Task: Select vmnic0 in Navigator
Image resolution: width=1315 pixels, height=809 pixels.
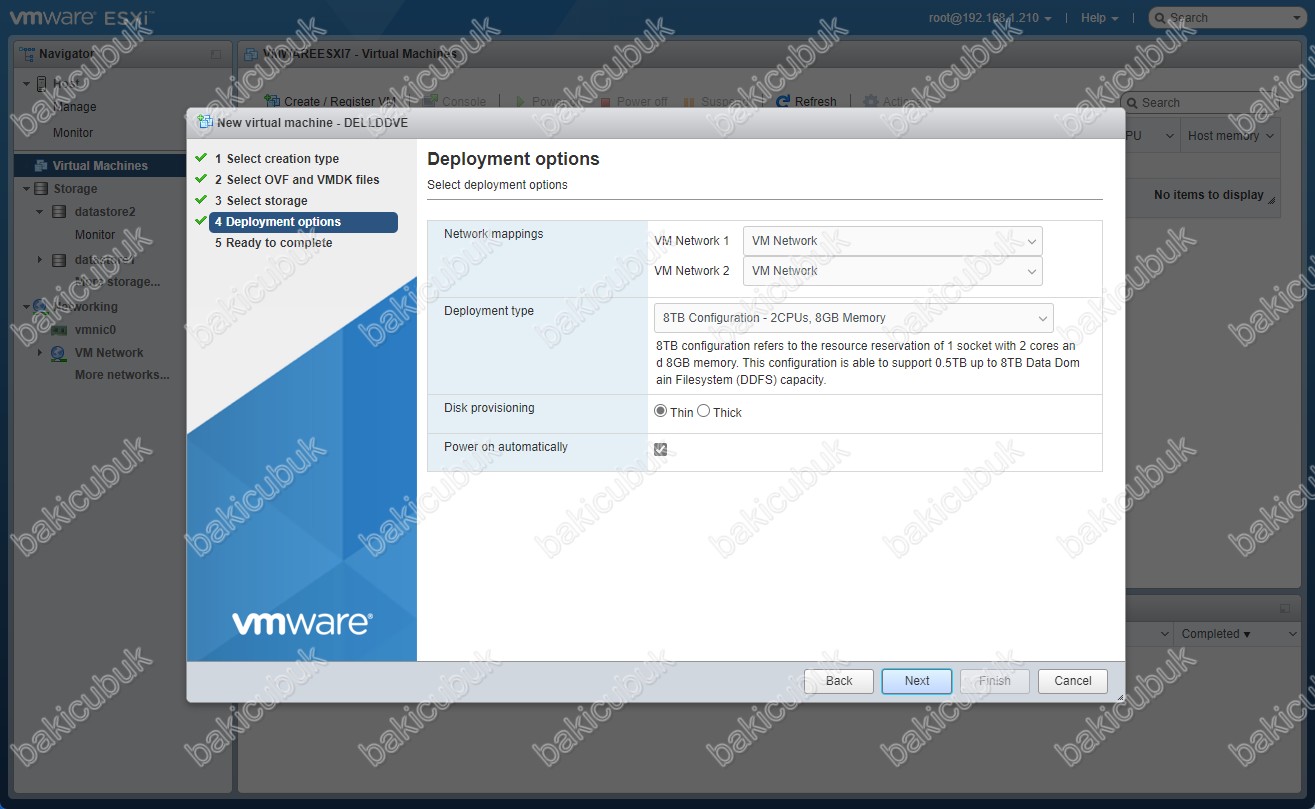Action: point(95,330)
